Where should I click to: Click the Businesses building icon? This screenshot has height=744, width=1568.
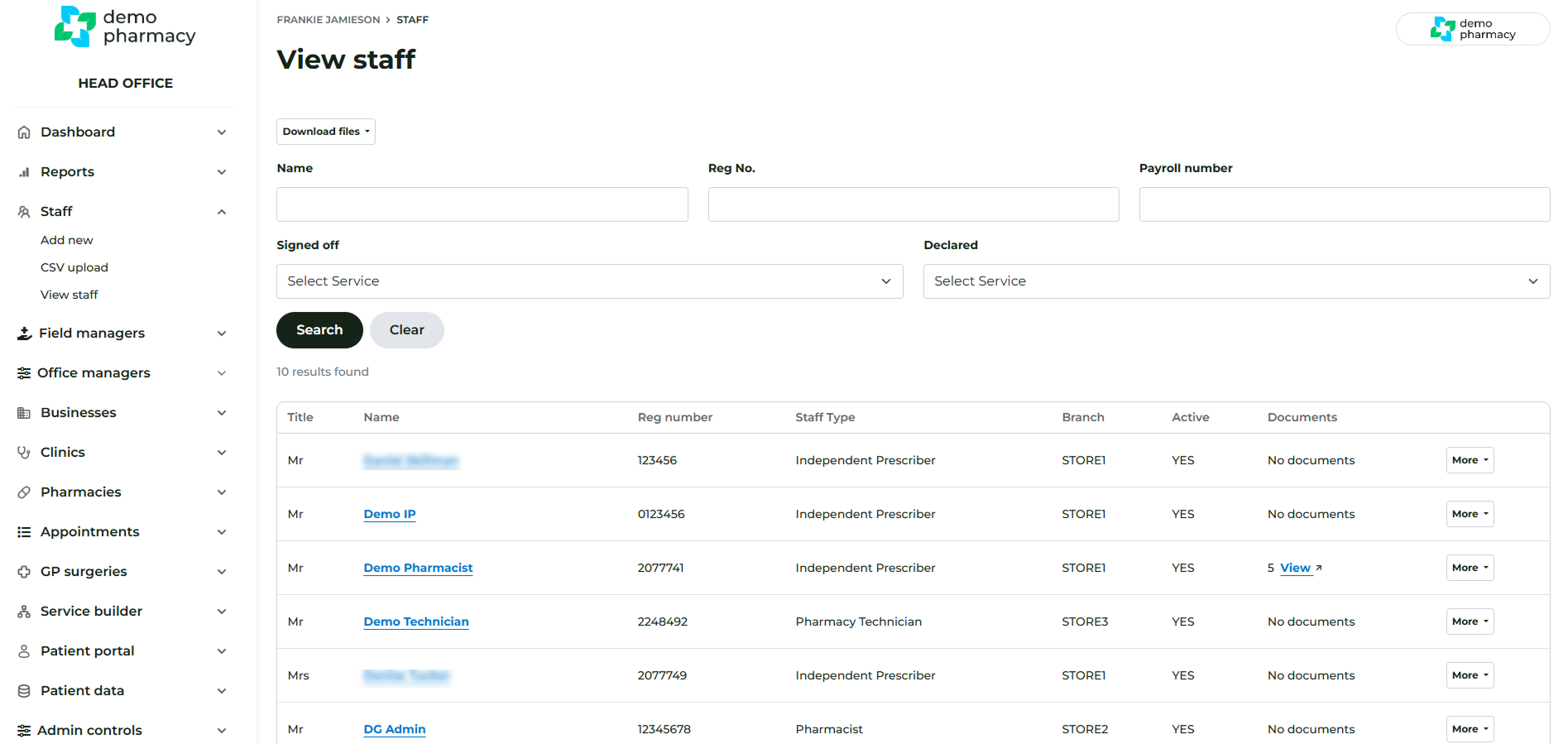[24, 413]
